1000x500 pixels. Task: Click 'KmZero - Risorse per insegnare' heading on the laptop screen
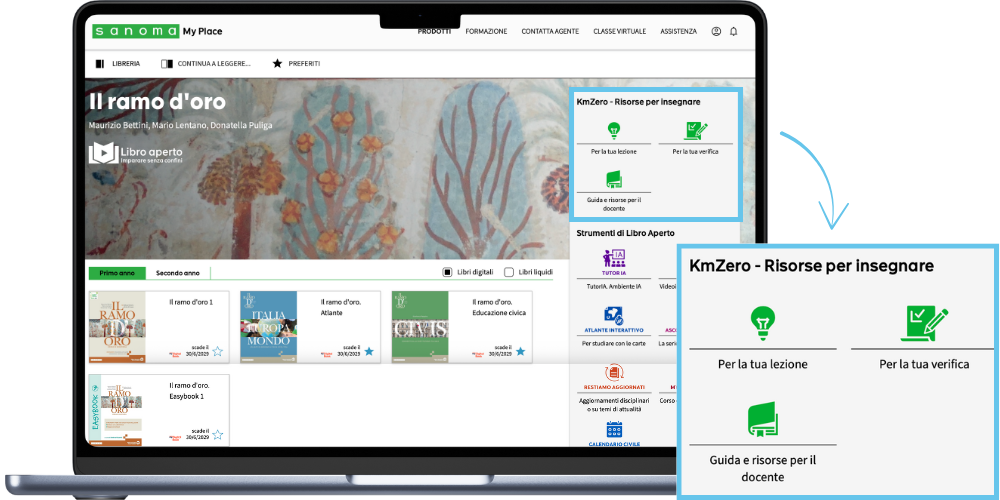pyautogui.click(x=638, y=102)
